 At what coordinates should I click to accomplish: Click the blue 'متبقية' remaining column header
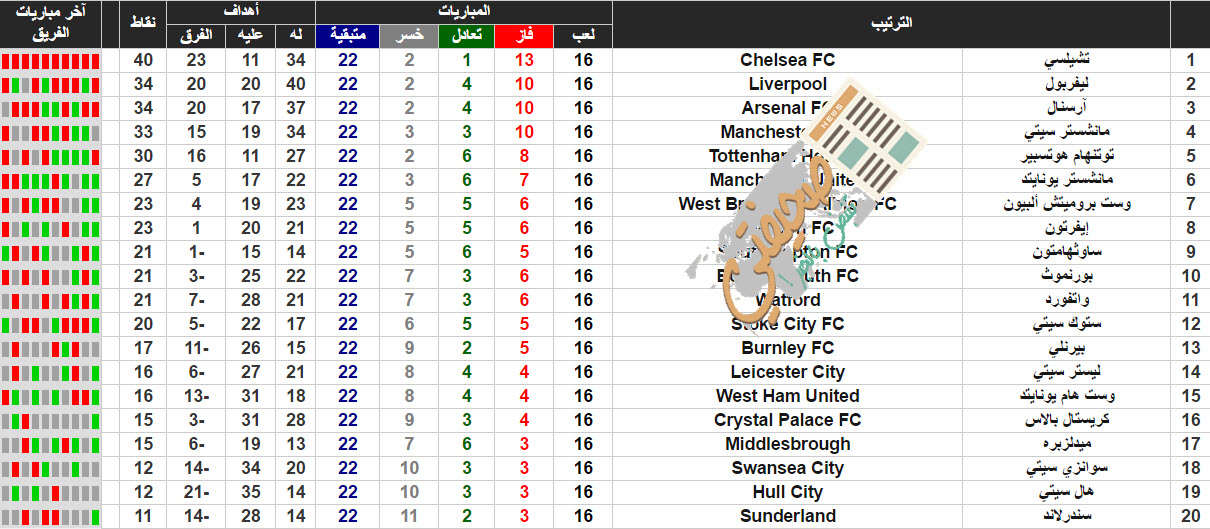click(x=348, y=36)
